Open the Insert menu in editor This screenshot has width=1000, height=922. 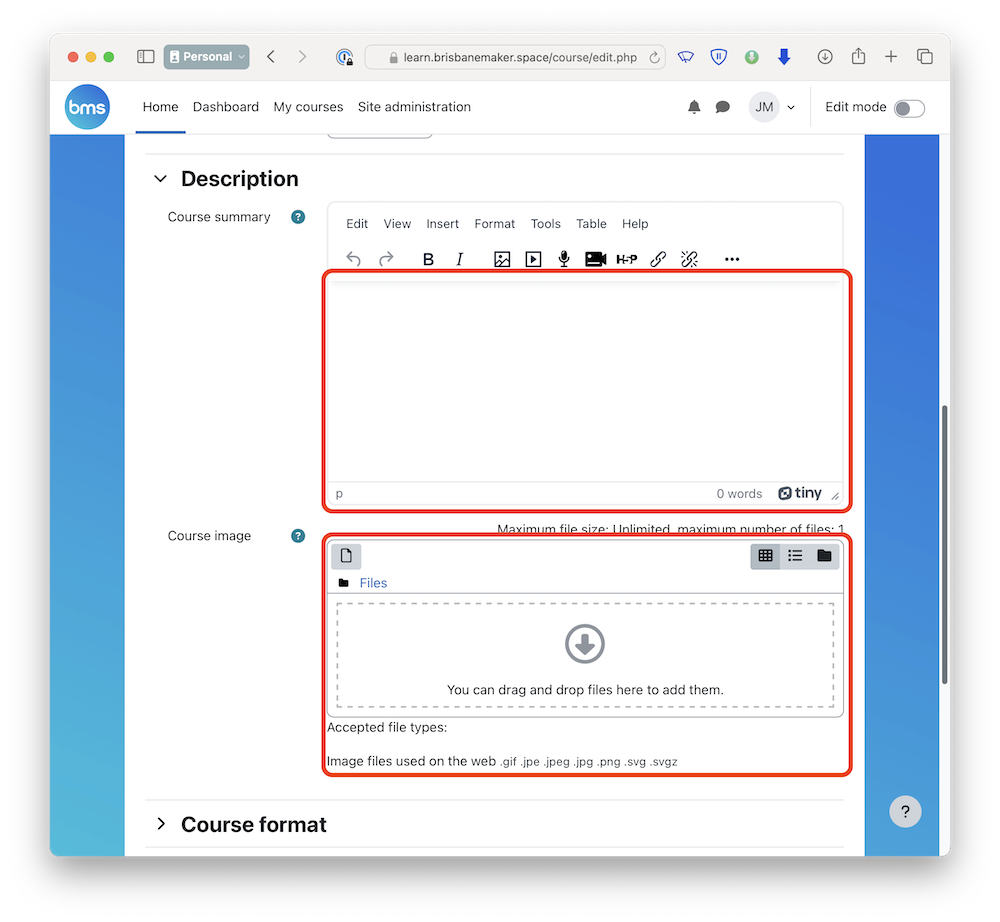tap(442, 224)
